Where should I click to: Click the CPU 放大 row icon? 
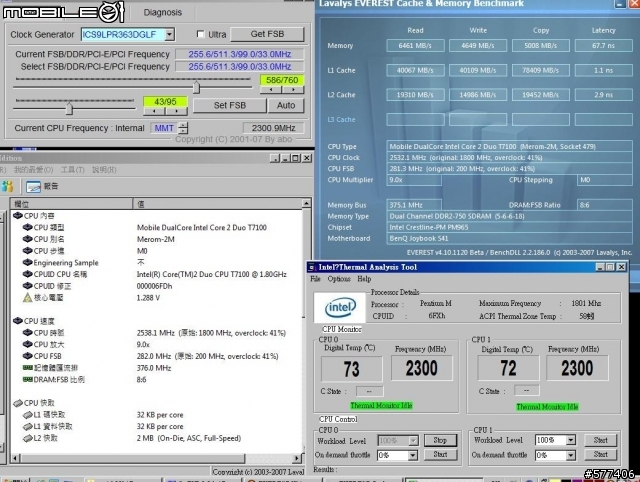click(27, 344)
